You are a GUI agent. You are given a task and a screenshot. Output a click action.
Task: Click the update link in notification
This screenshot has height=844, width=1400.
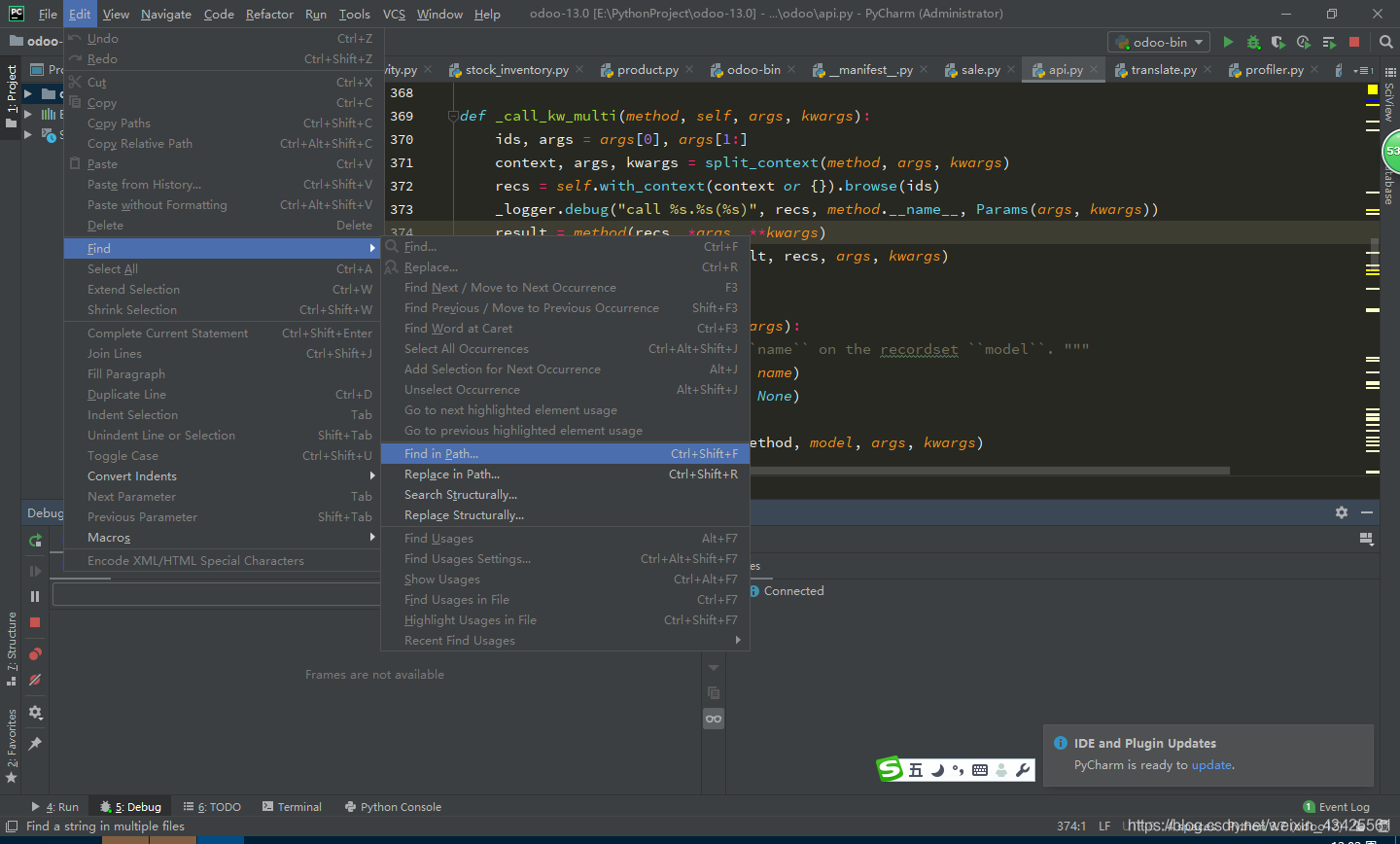point(1211,765)
